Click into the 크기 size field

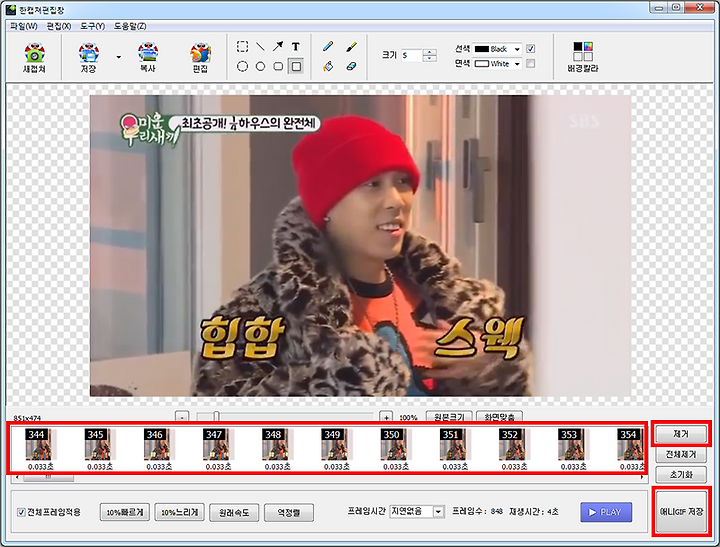coord(411,56)
